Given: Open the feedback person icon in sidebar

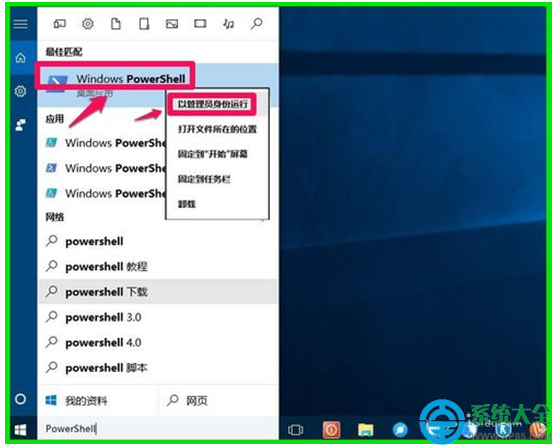Looking at the screenshot, I should pos(20,125).
